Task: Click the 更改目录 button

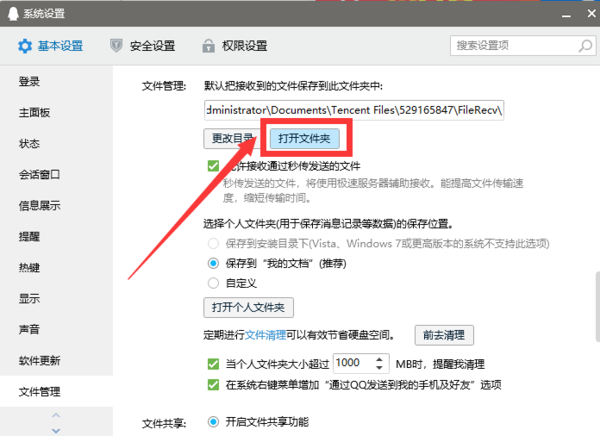Action: (231, 138)
